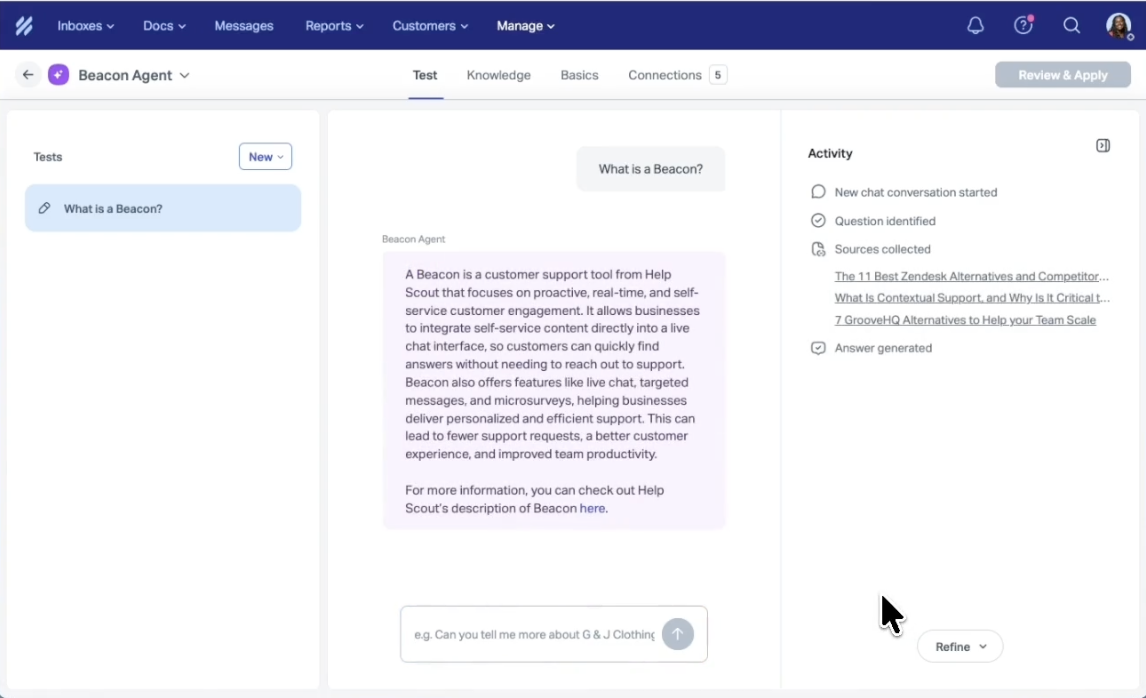The image size is (1146, 698).
Task: Click the Beacon Agent label above the reply
Action: (x=413, y=239)
